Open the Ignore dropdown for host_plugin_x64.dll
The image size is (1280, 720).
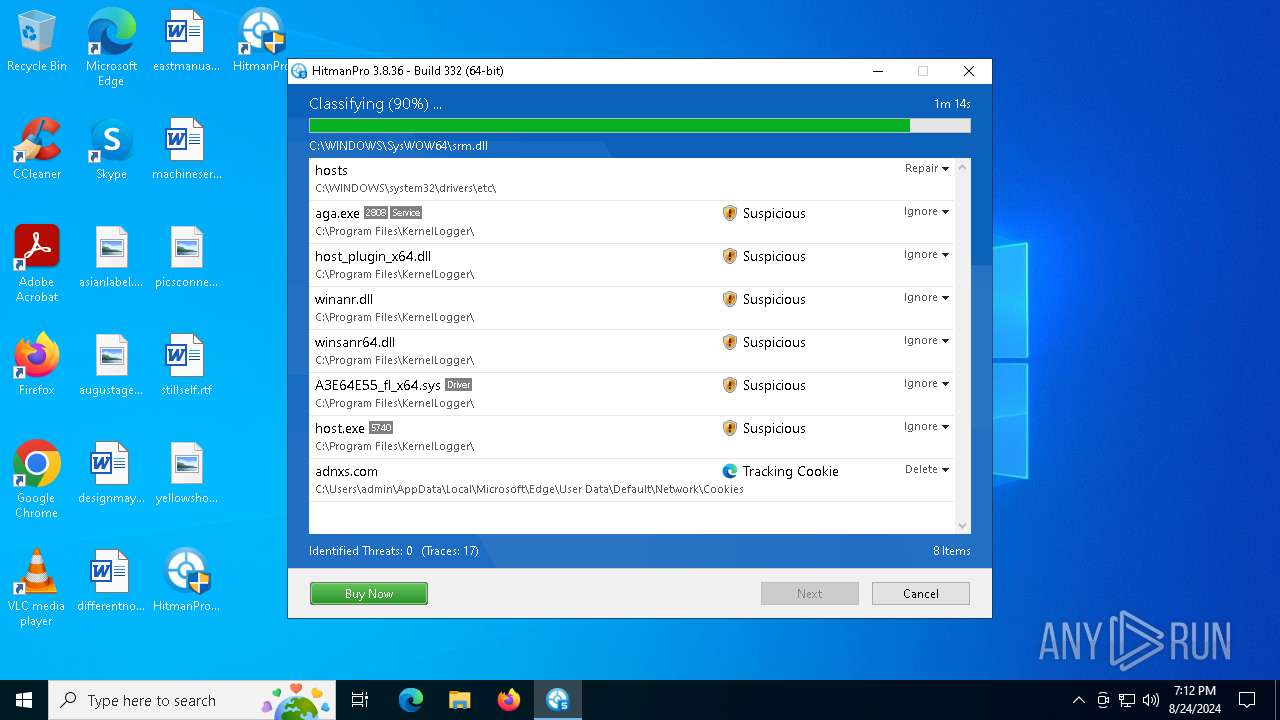pyautogui.click(x=927, y=255)
